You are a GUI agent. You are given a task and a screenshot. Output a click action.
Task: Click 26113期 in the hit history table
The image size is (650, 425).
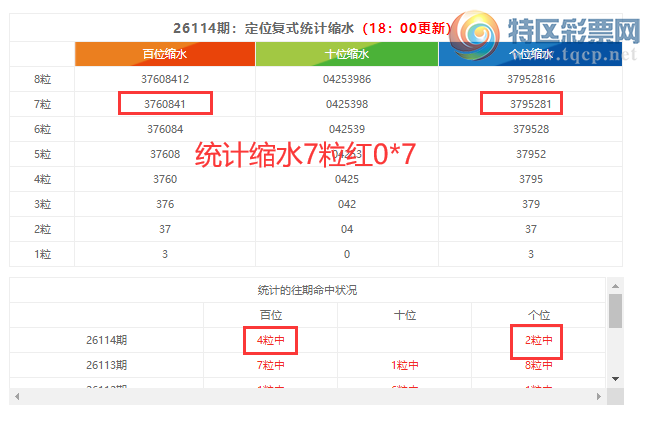[x=107, y=365]
